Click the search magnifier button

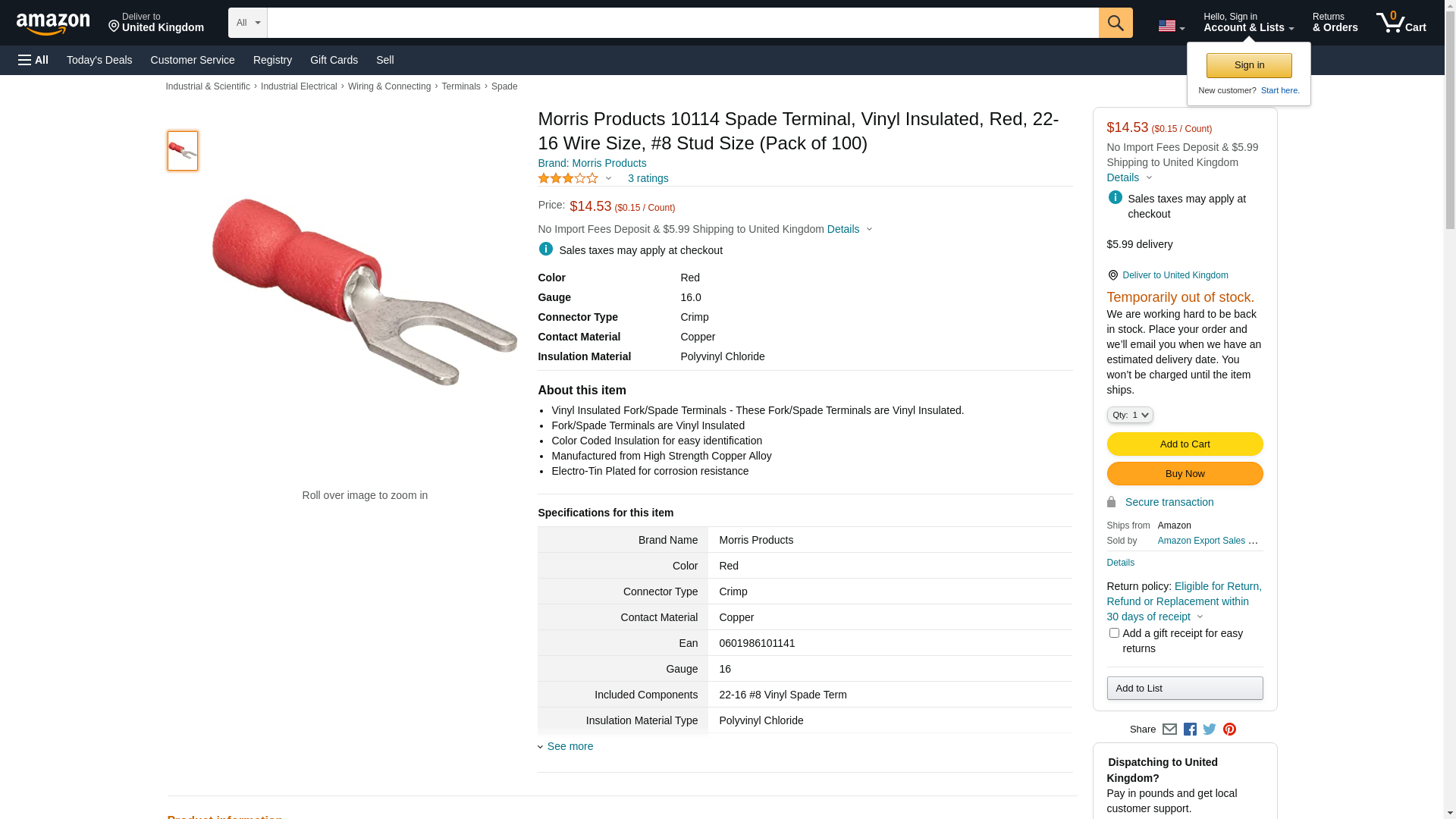coord(1115,23)
